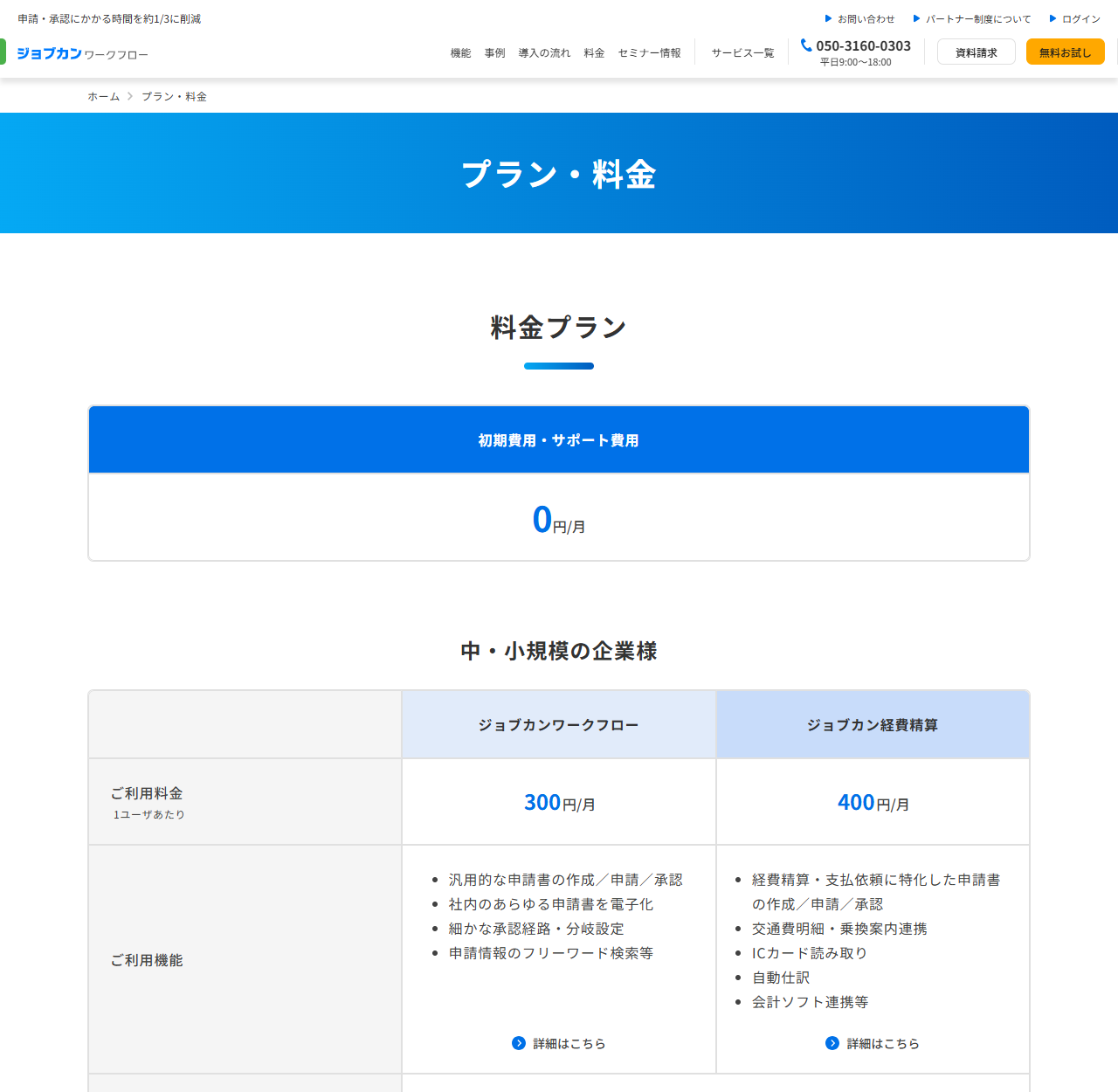1118x1092 pixels.
Task: Click the 中・小規模の企業様 heading
Action: [x=559, y=651]
